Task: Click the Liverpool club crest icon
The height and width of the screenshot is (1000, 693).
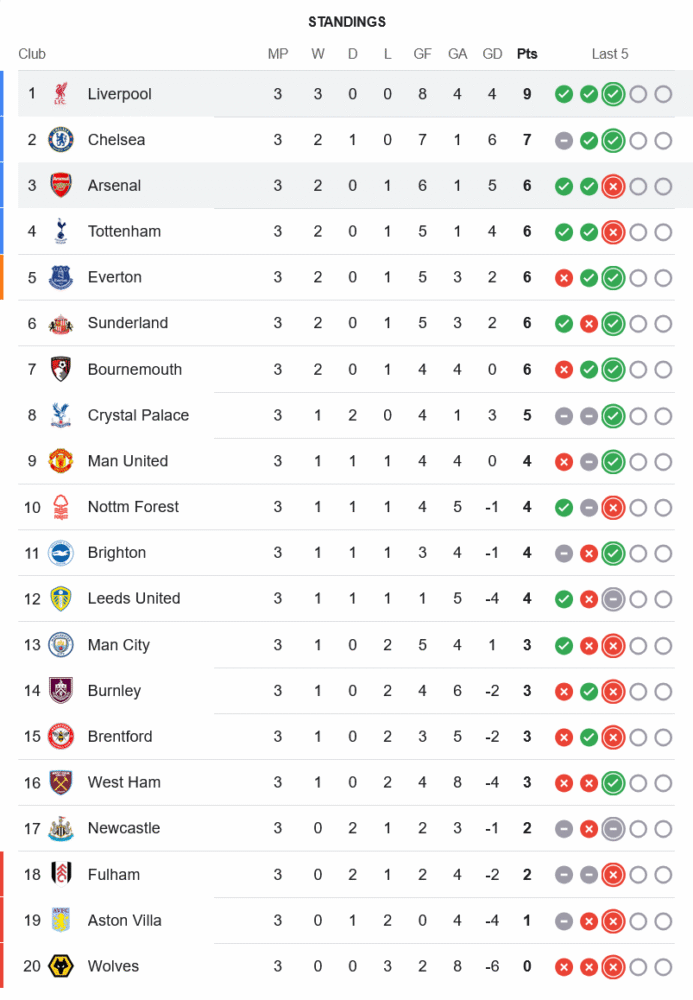Action: [61, 94]
